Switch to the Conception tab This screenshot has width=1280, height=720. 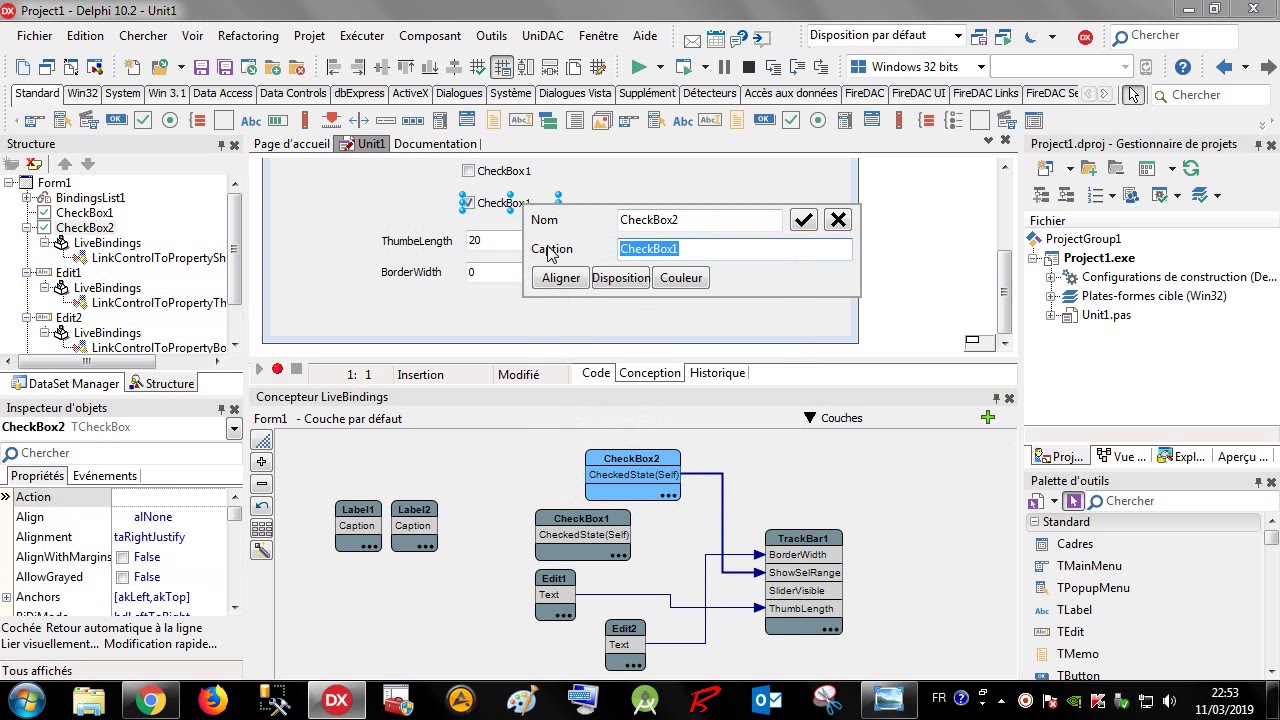[x=649, y=373]
